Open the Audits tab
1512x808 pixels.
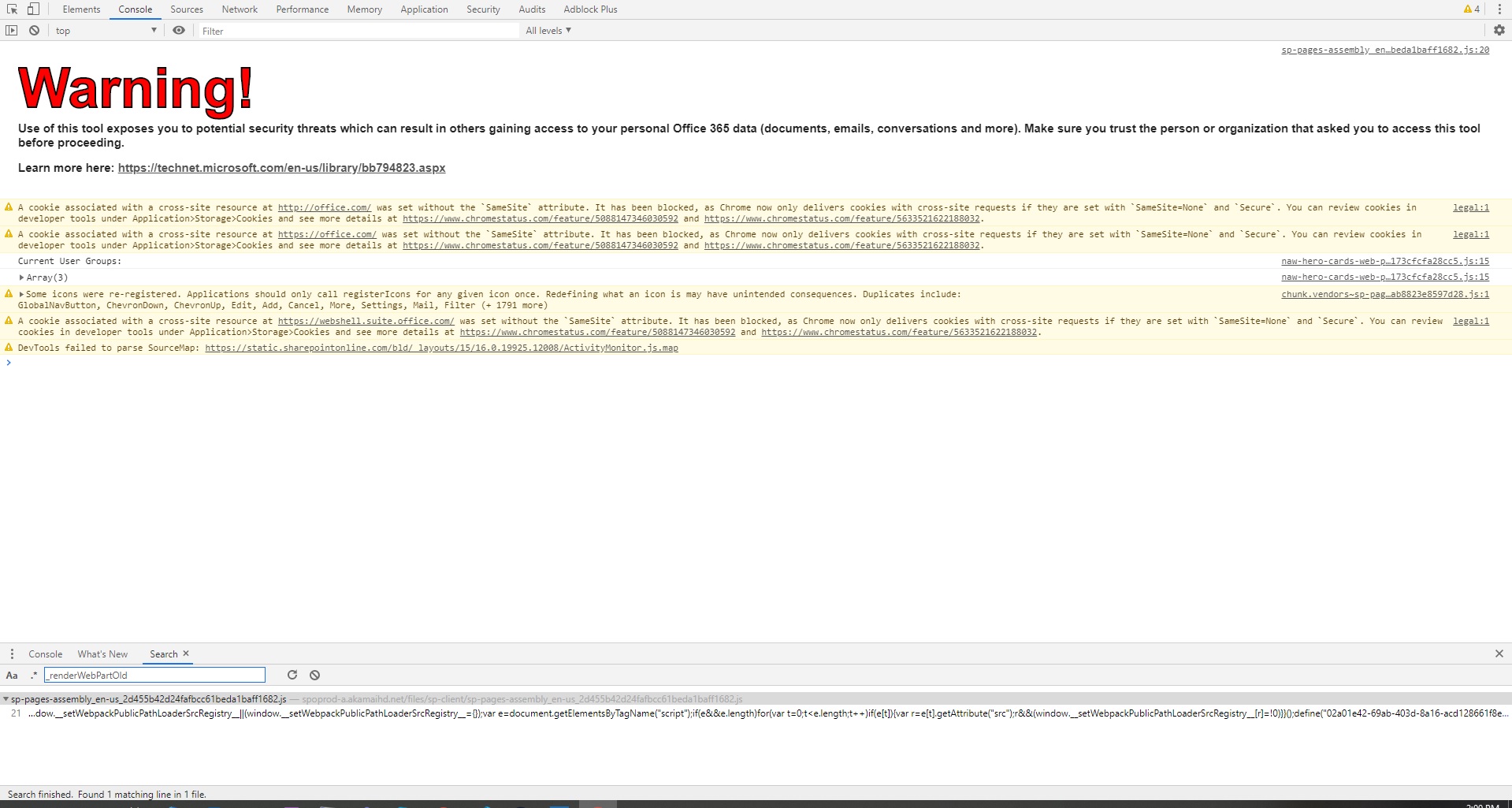tap(532, 9)
